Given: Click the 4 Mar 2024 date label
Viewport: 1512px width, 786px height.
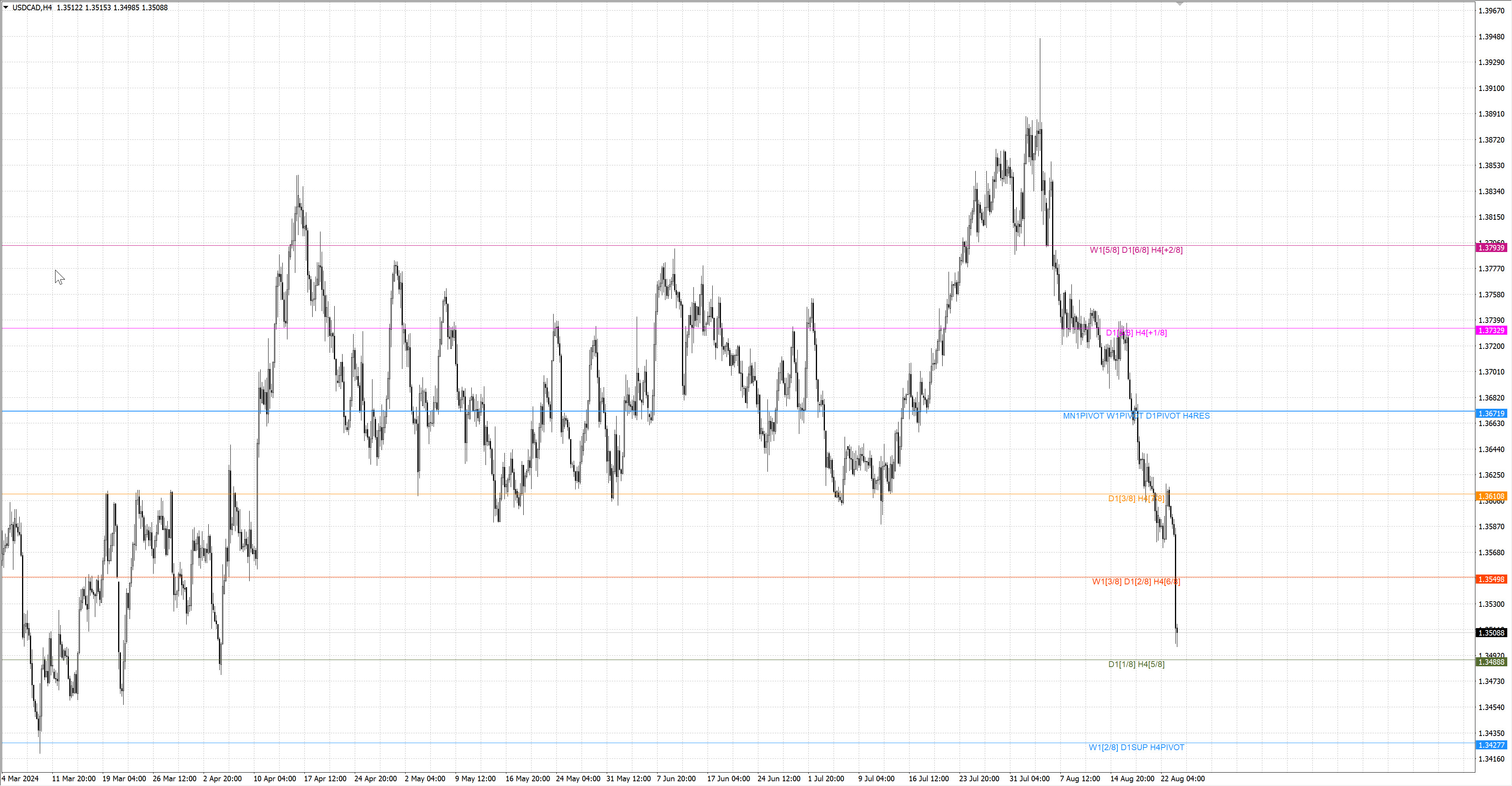Looking at the screenshot, I should click(x=20, y=779).
